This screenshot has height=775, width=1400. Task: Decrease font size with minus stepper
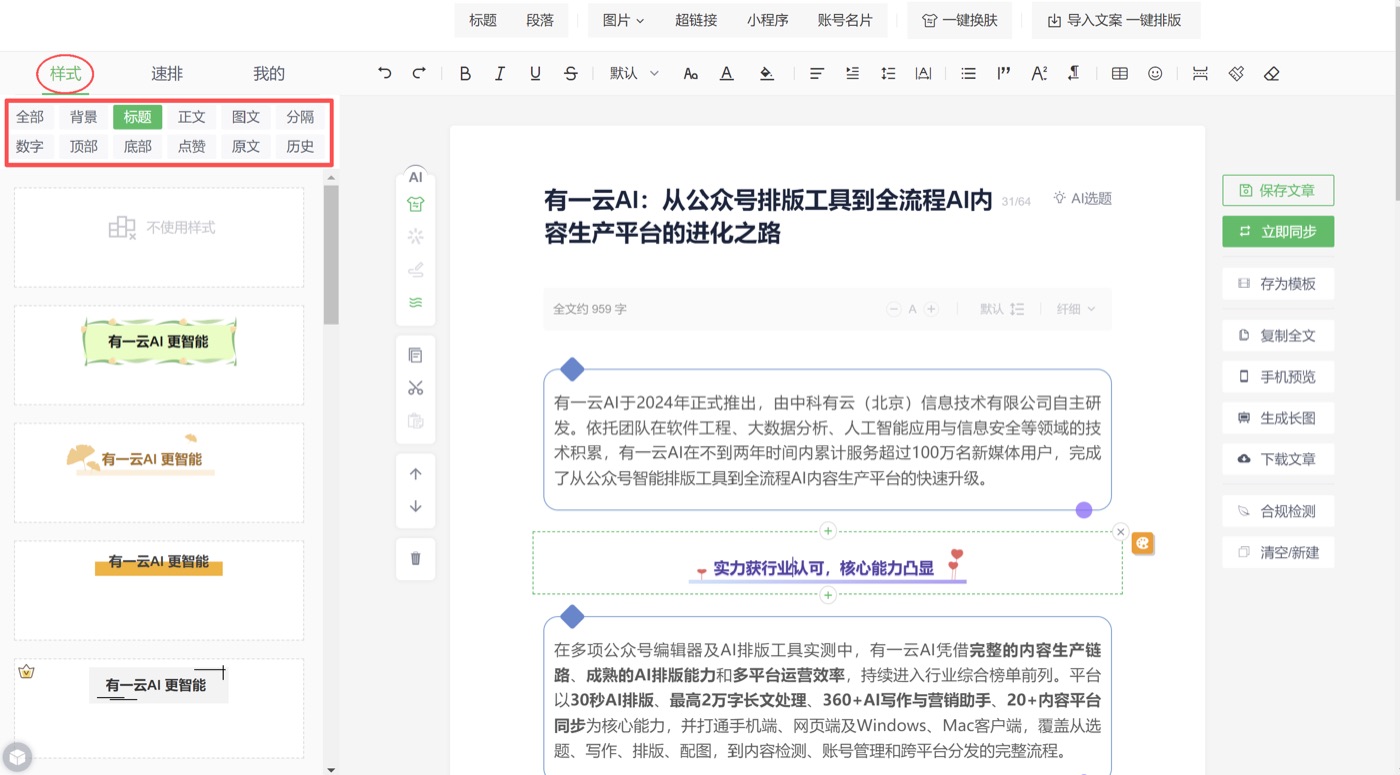[x=894, y=309]
